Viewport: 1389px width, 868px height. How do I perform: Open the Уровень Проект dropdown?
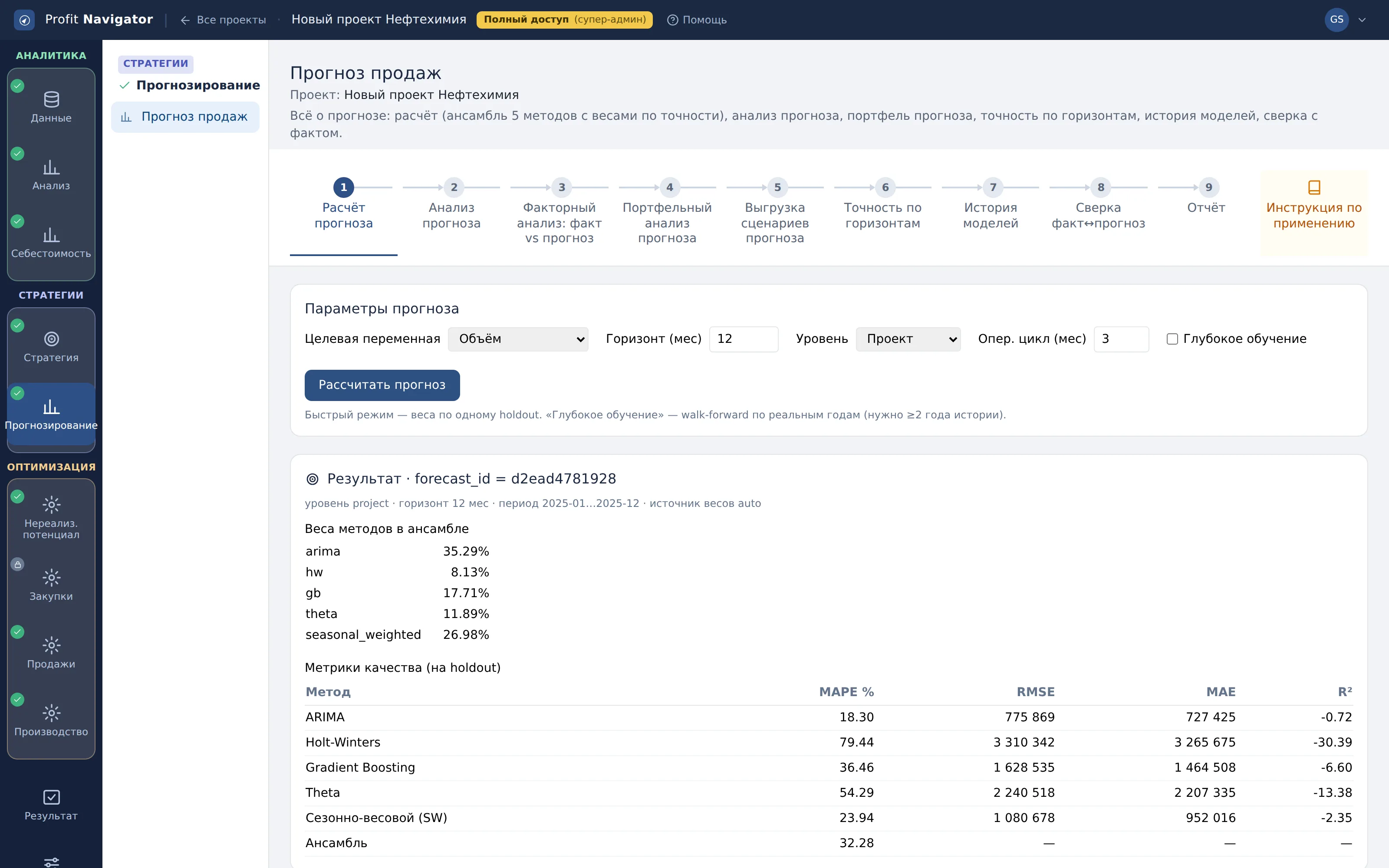click(x=908, y=339)
